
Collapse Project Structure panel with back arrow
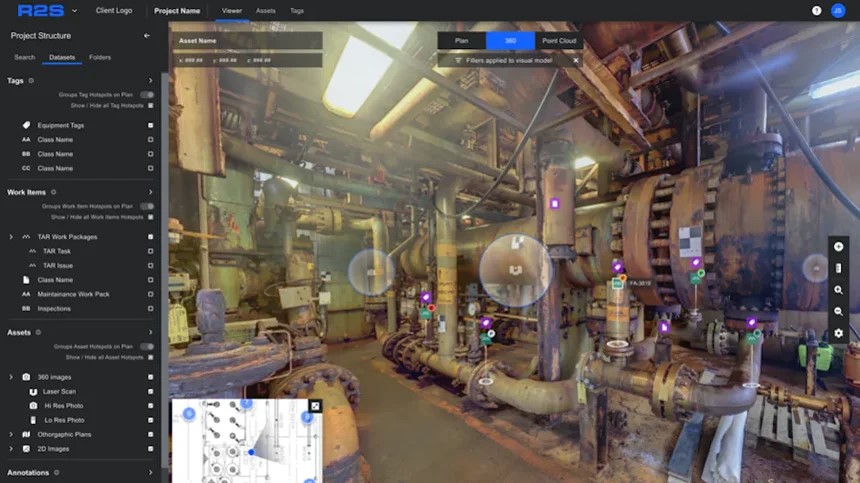[147, 36]
